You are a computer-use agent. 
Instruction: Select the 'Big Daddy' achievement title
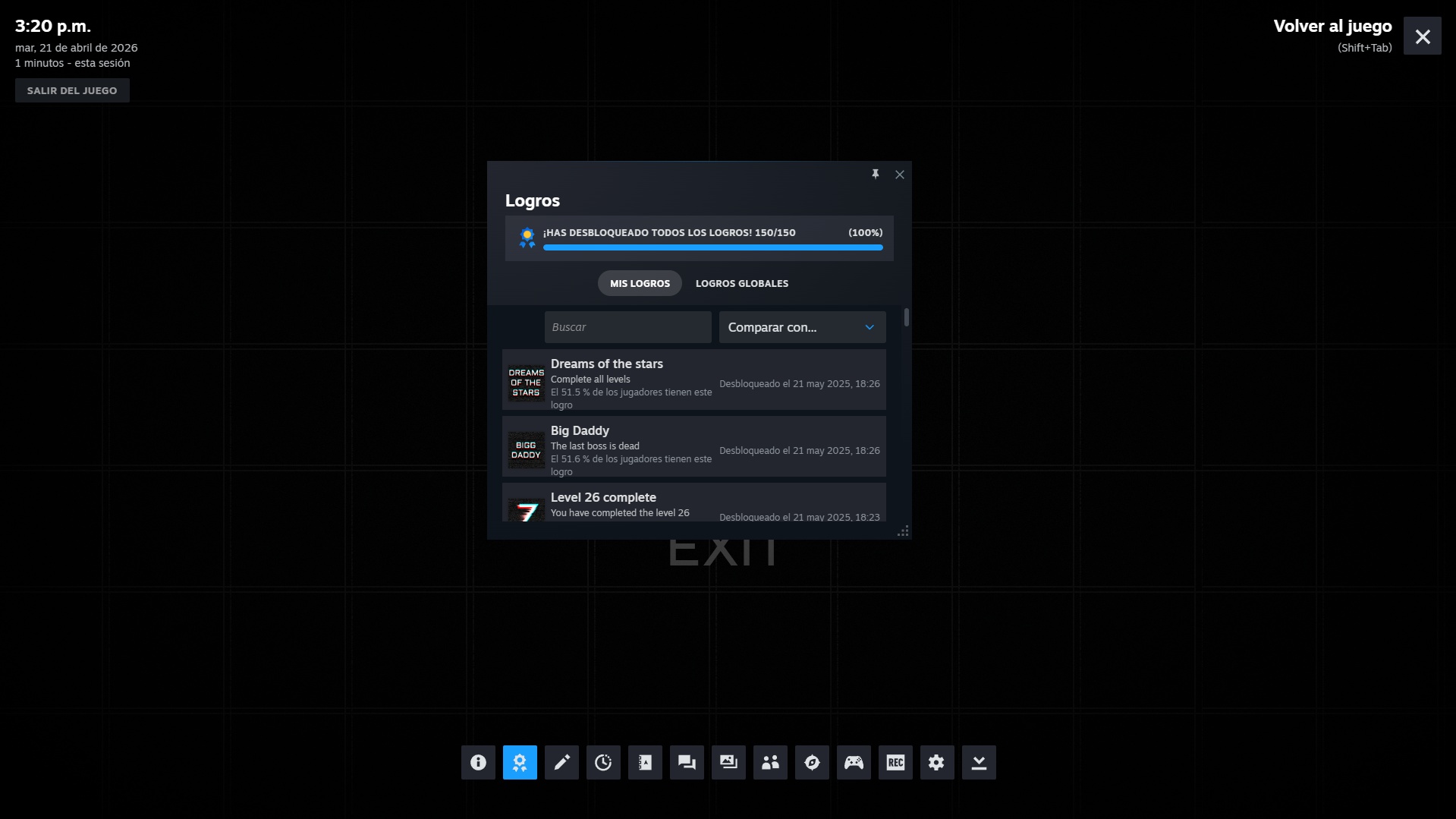tap(580, 430)
